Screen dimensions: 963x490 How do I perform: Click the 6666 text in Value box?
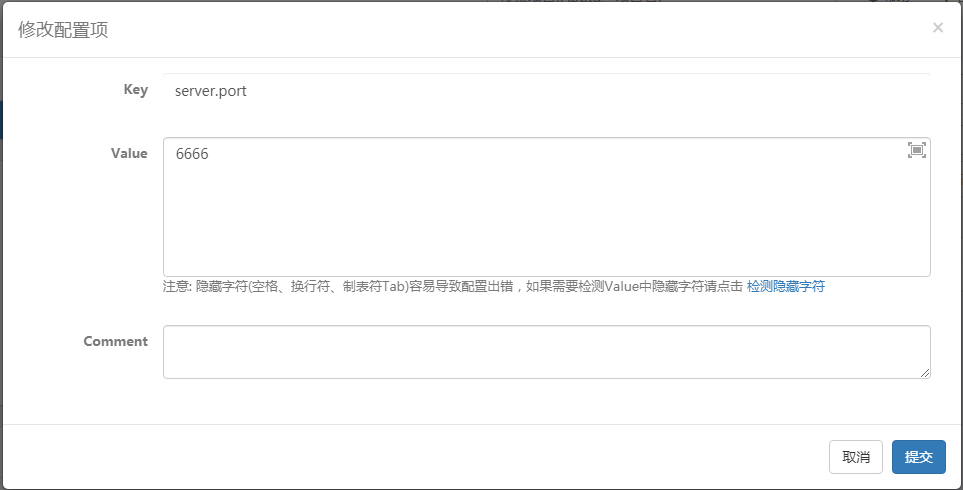(192, 154)
